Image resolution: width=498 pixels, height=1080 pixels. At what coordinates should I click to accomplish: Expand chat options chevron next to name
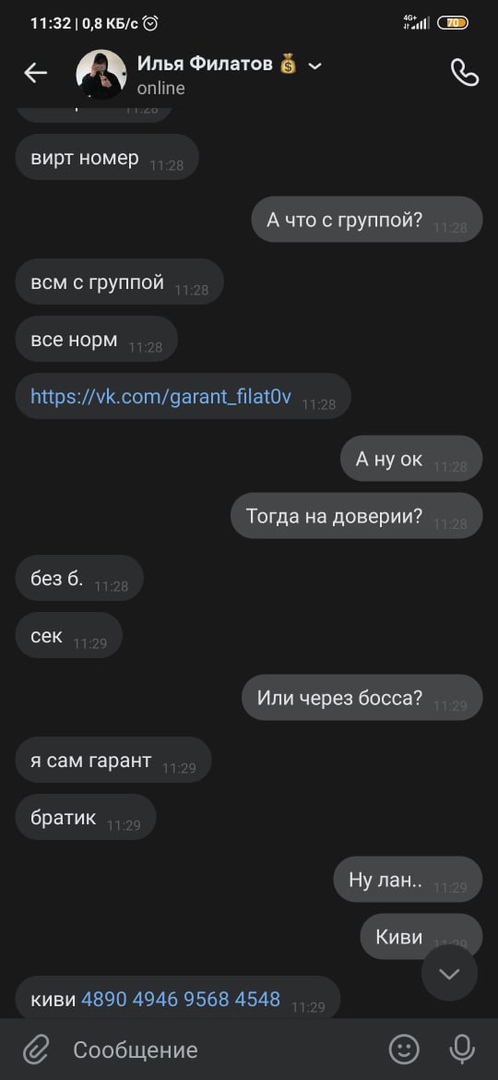click(x=315, y=66)
